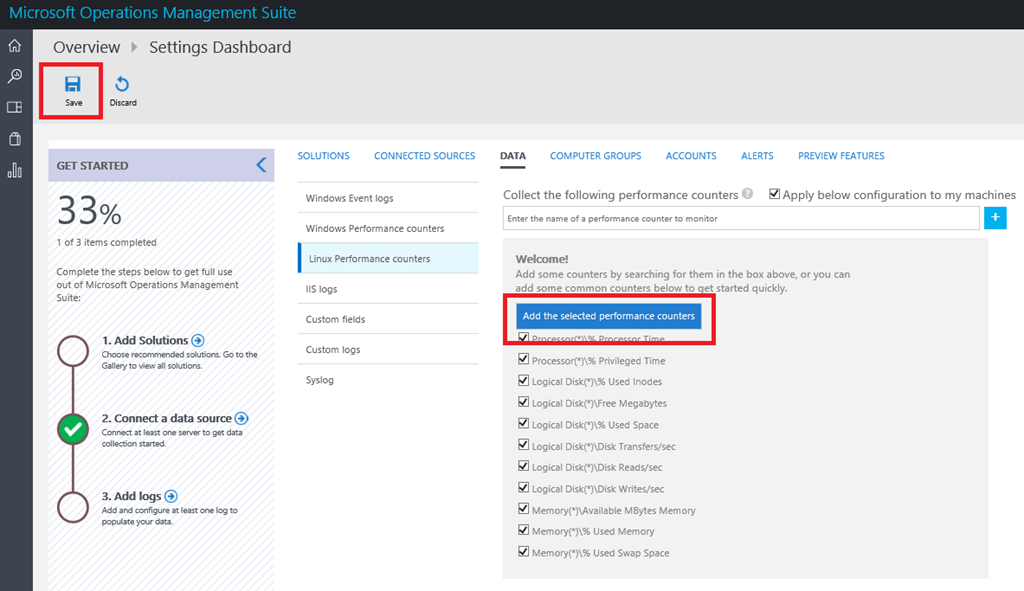
Task: Uncheck Logical Disk Free Megabytes
Action: [523, 402]
